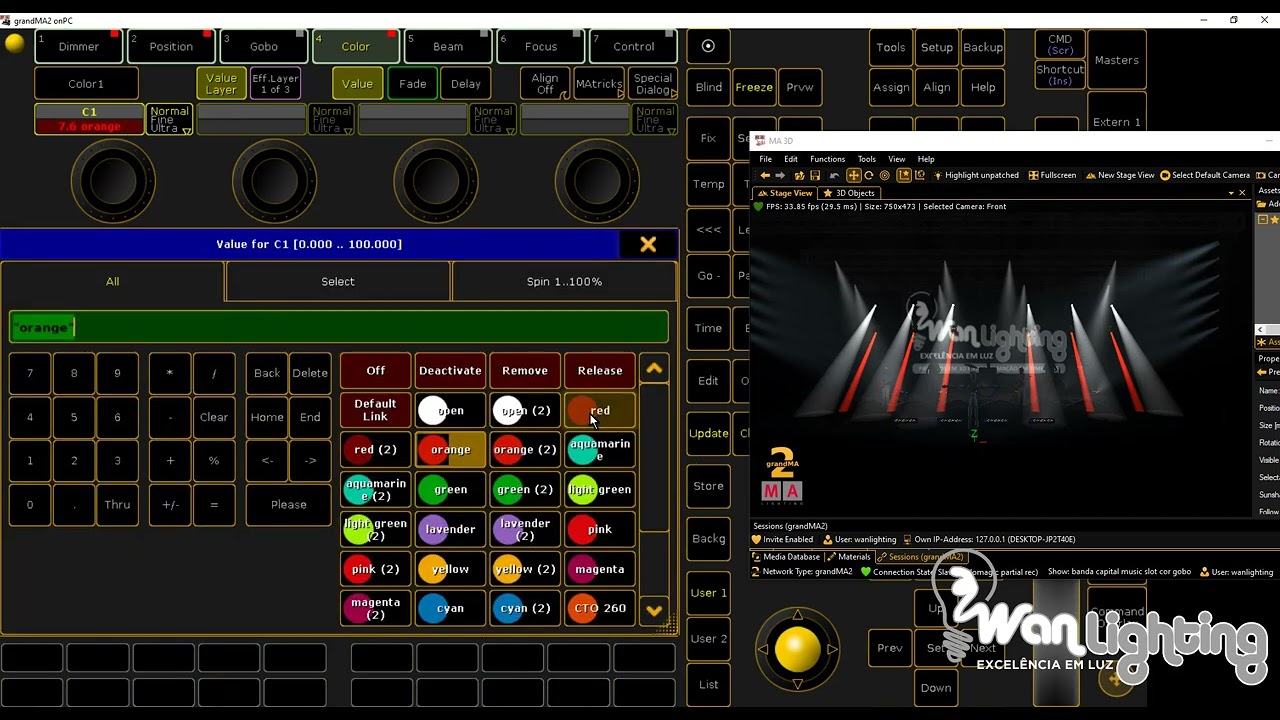Open the Materials tab in MA 3D

tap(849, 557)
